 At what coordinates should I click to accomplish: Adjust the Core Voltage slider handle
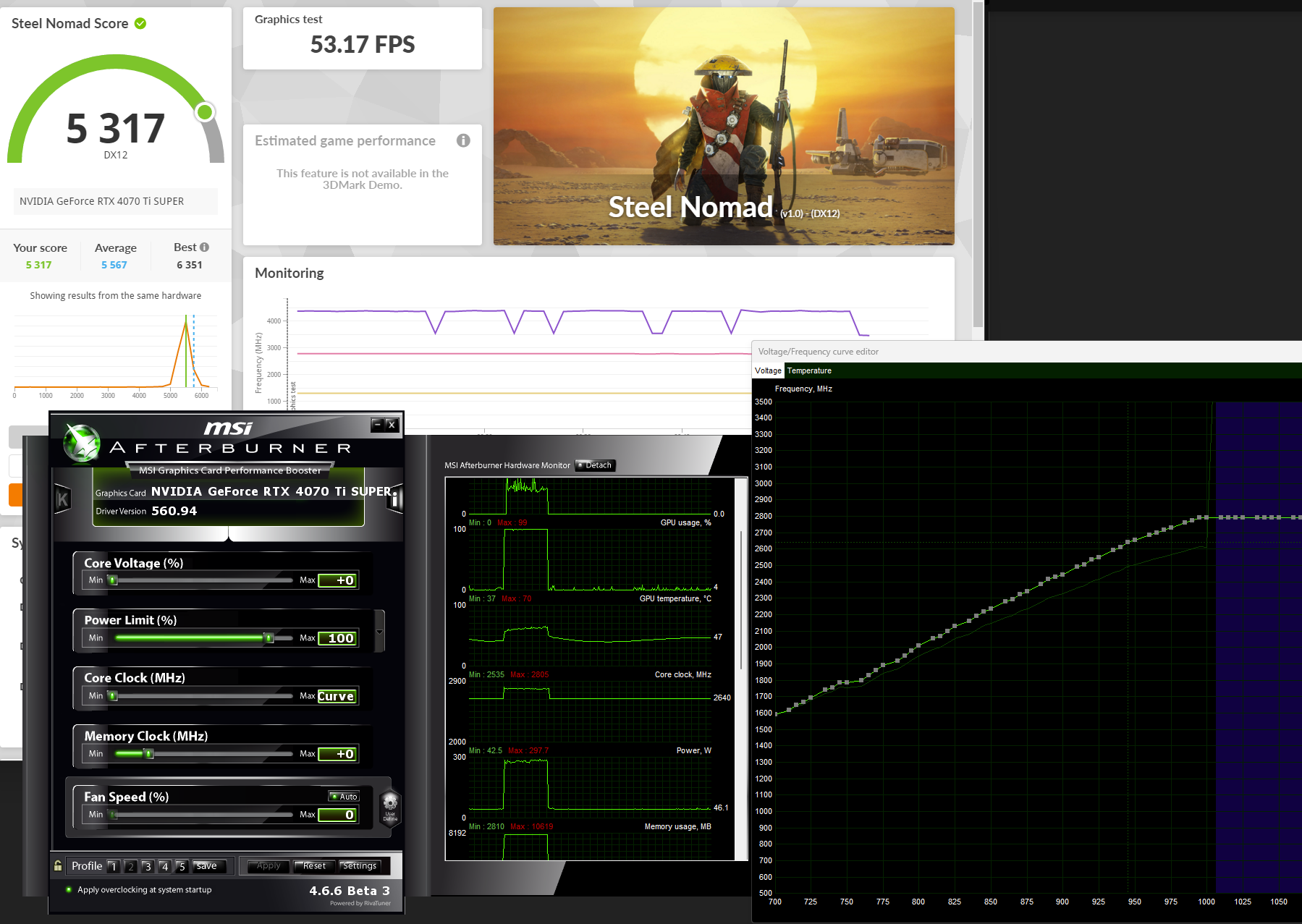(x=112, y=580)
